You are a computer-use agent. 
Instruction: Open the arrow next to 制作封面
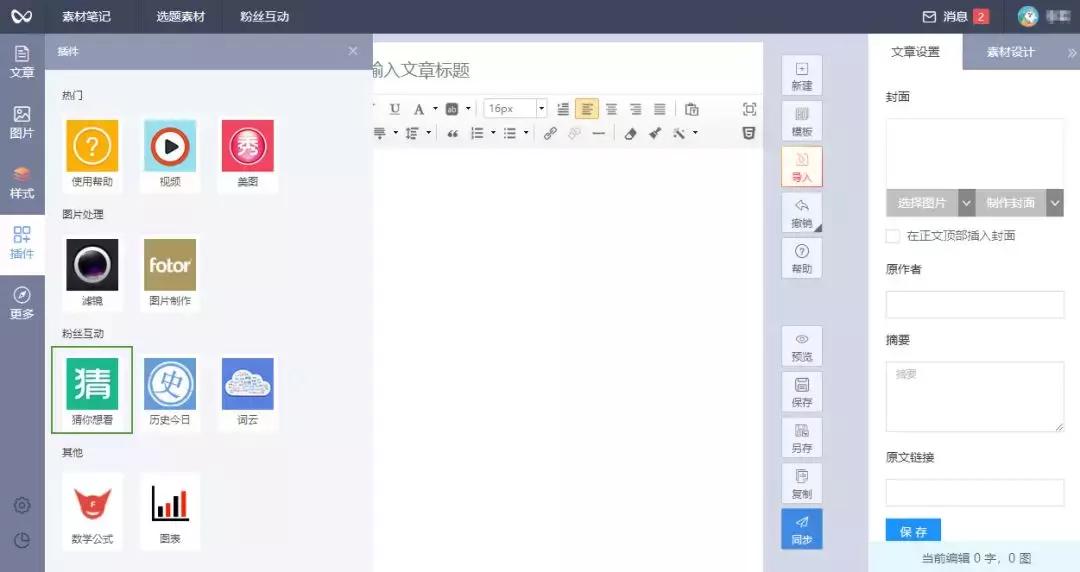[x=1055, y=203]
